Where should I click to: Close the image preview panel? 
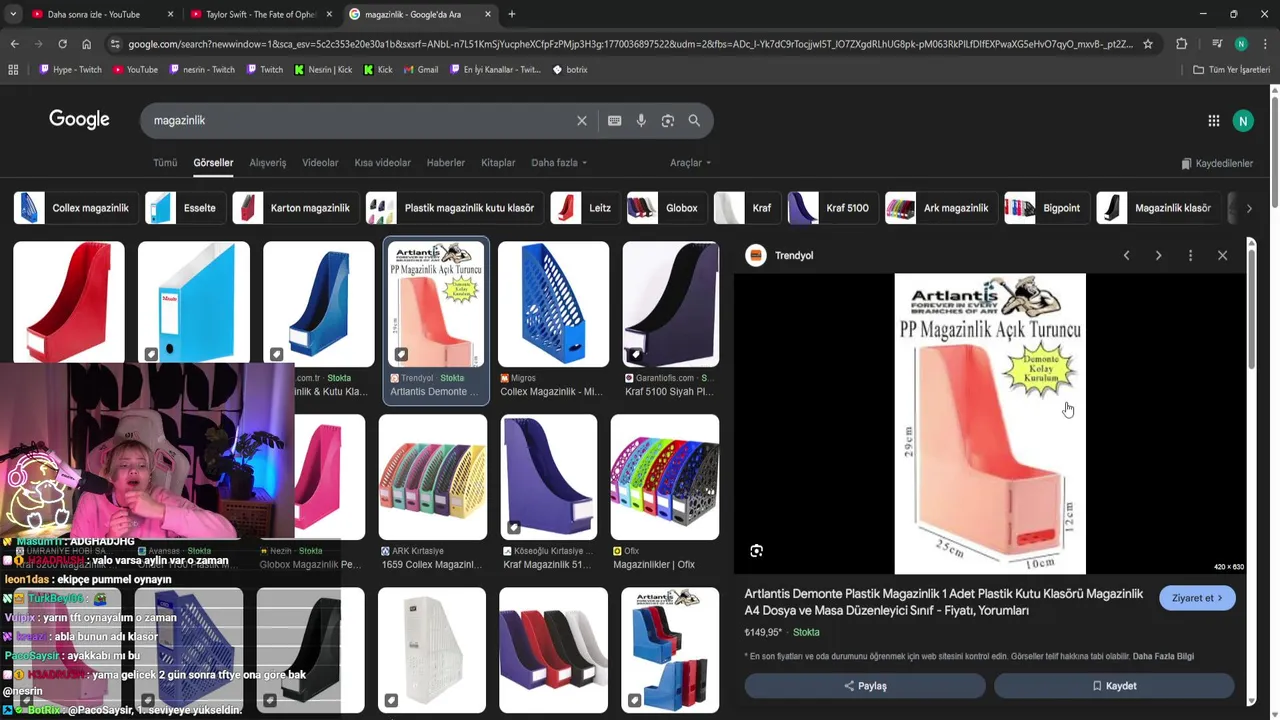tap(1222, 255)
